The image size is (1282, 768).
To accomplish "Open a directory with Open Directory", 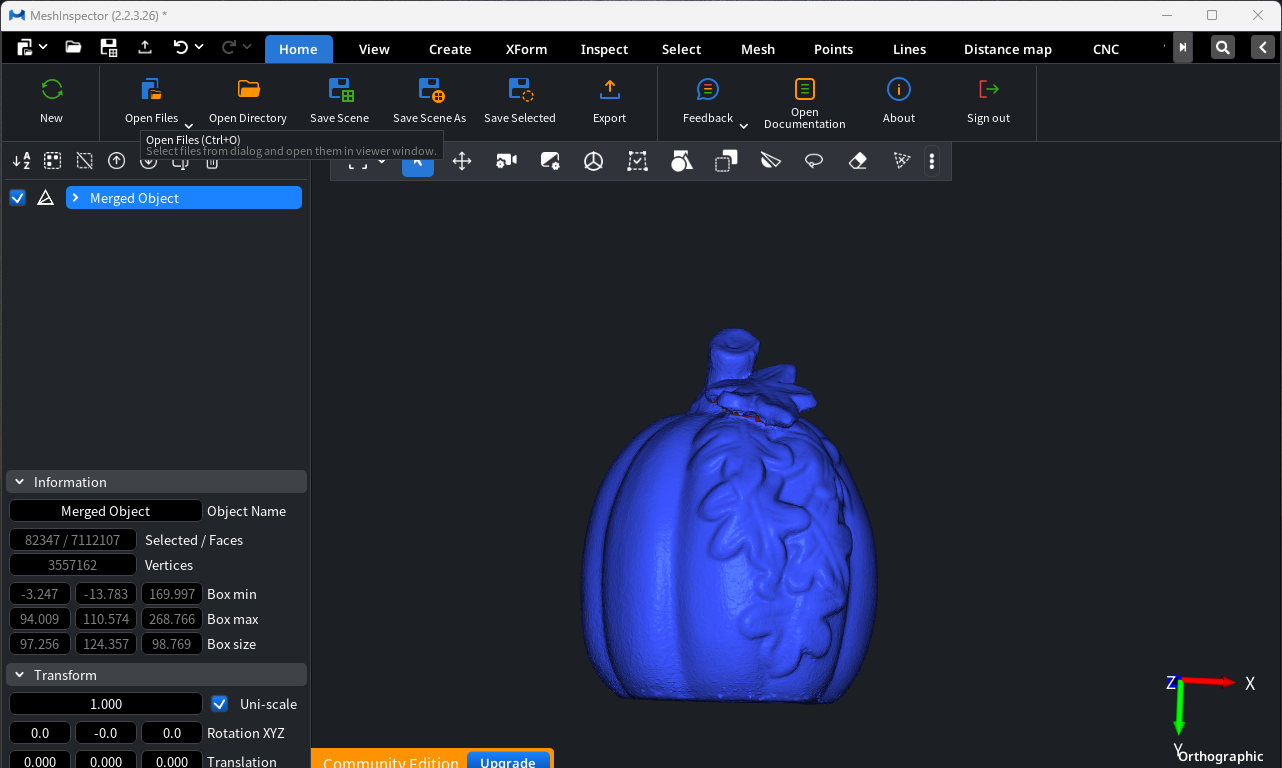I will coord(247,100).
